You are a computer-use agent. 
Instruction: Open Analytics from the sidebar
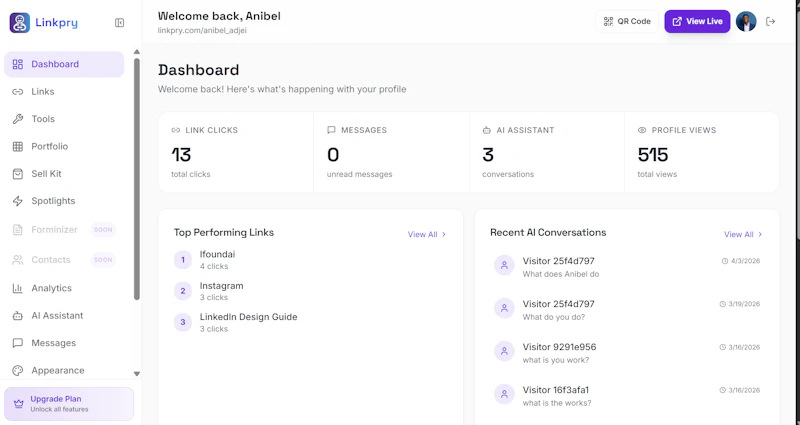pyautogui.click(x=64, y=288)
